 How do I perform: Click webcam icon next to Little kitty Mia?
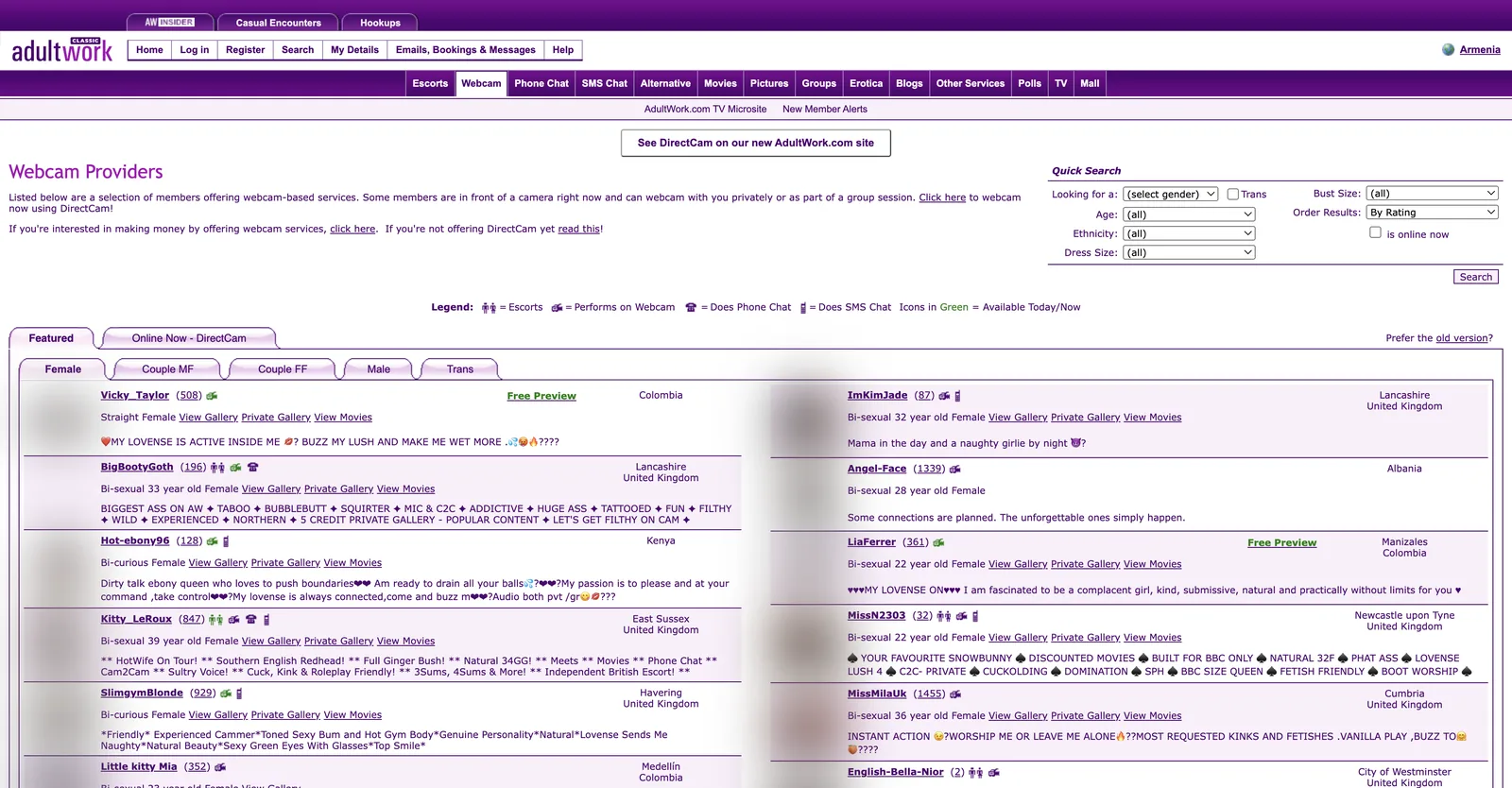(220, 767)
